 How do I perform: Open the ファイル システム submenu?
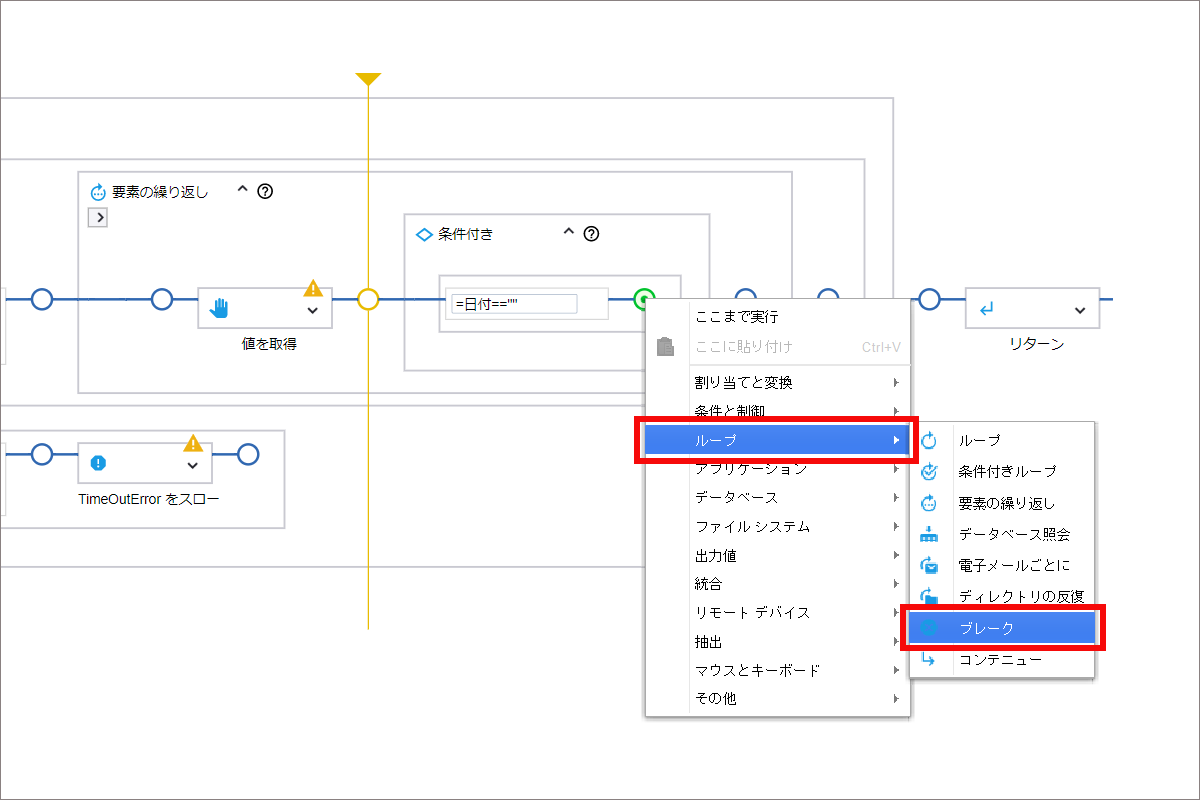(778, 526)
